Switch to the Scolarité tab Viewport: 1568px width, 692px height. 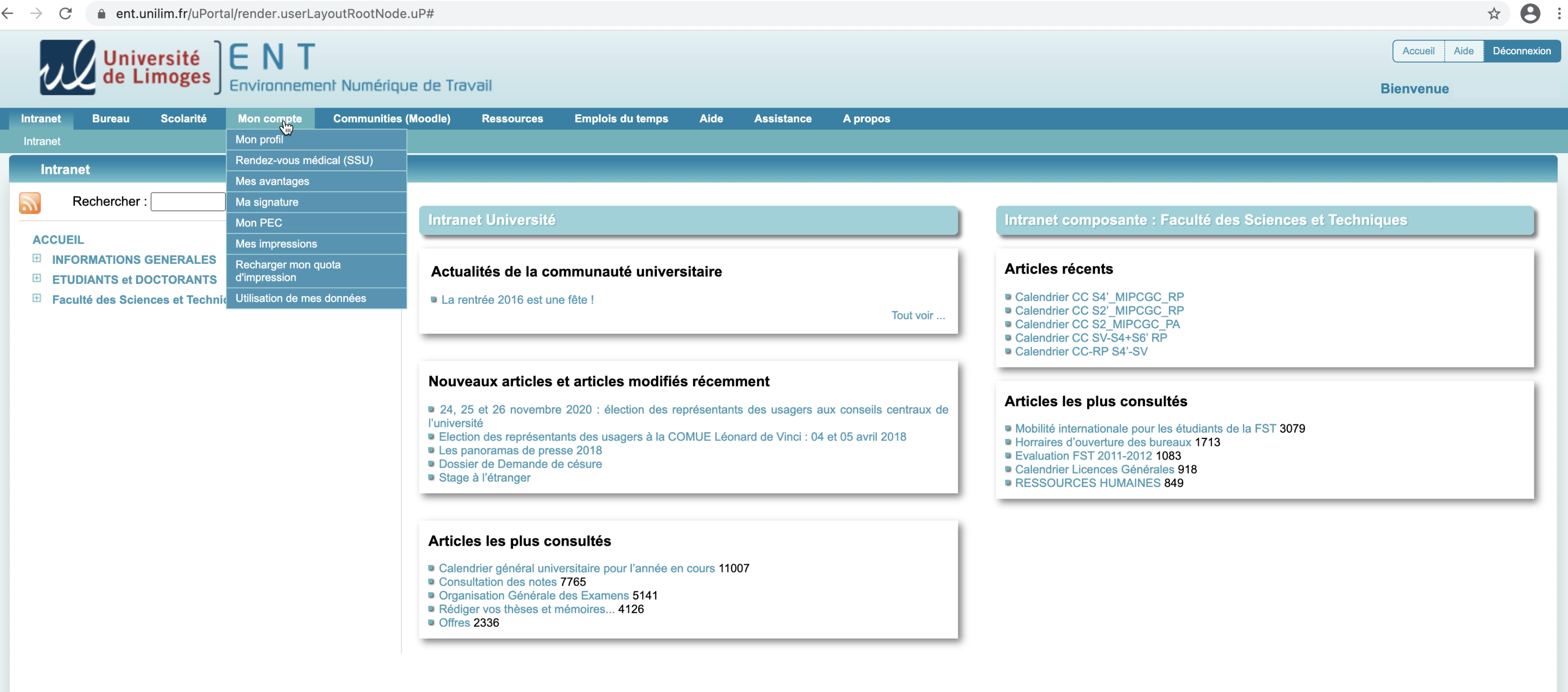coord(183,119)
